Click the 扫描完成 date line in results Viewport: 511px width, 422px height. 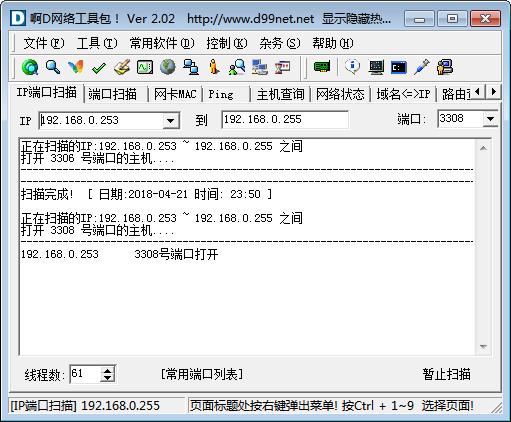[147, 194]
